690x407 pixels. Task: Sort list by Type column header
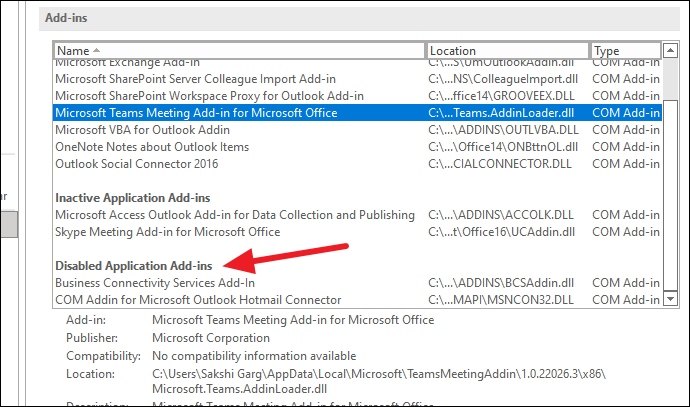pos(625,51)
